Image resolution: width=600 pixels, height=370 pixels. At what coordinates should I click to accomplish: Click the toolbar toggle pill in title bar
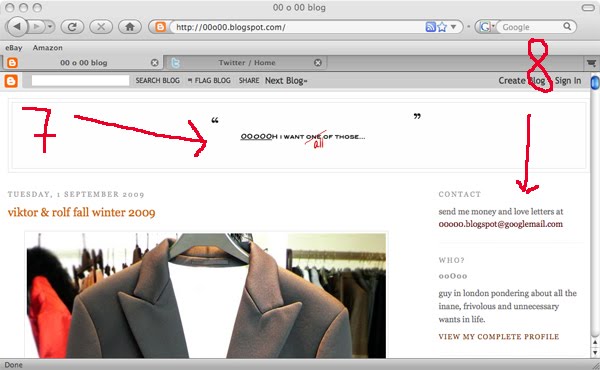588,8
